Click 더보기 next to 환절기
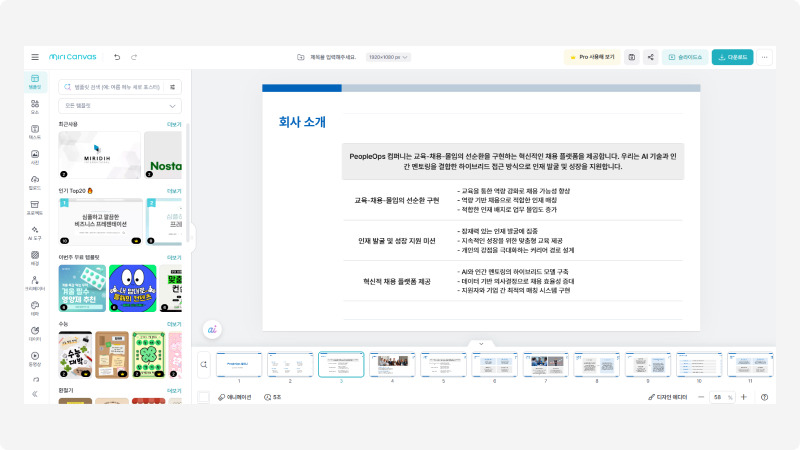Screen dimensions: 800x450 click(x=174, y=391)
